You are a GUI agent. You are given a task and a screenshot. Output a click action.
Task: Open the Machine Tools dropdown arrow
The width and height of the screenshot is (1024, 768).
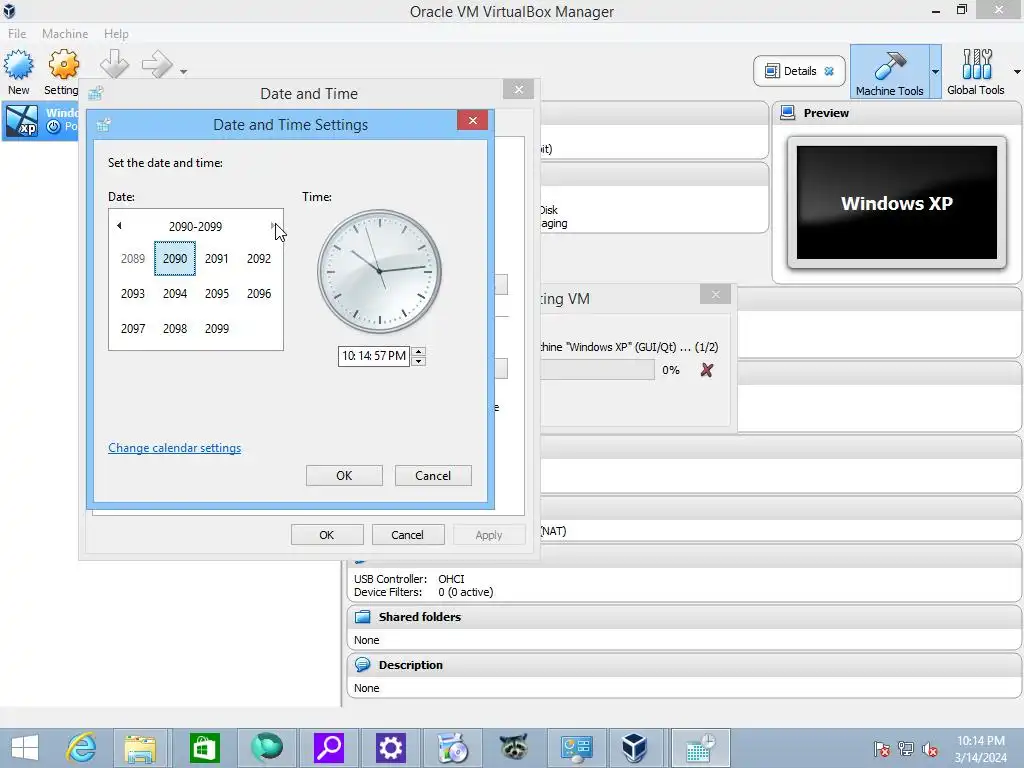[x=935, y=71]
